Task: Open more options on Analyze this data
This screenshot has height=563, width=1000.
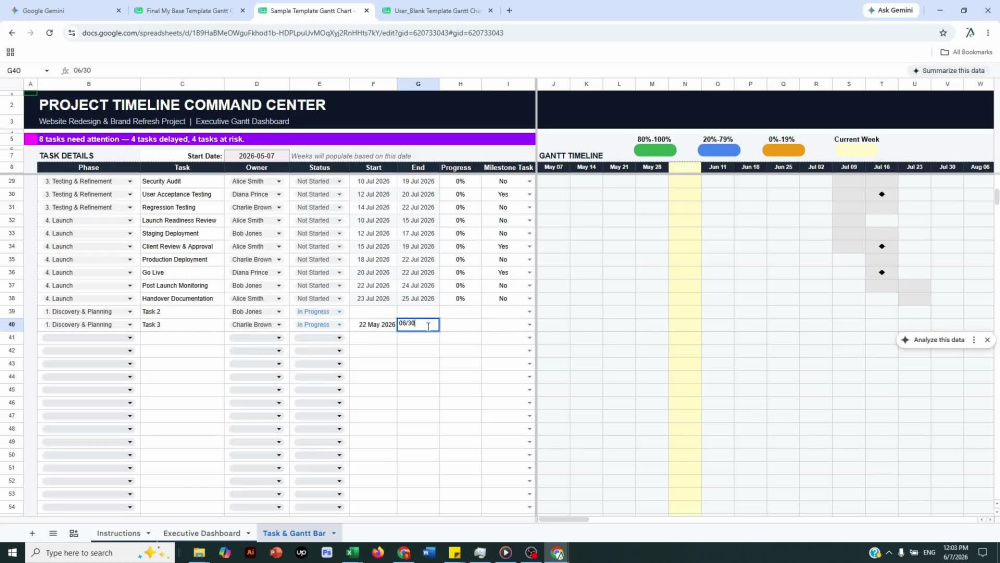Action: tap(974, 340)
